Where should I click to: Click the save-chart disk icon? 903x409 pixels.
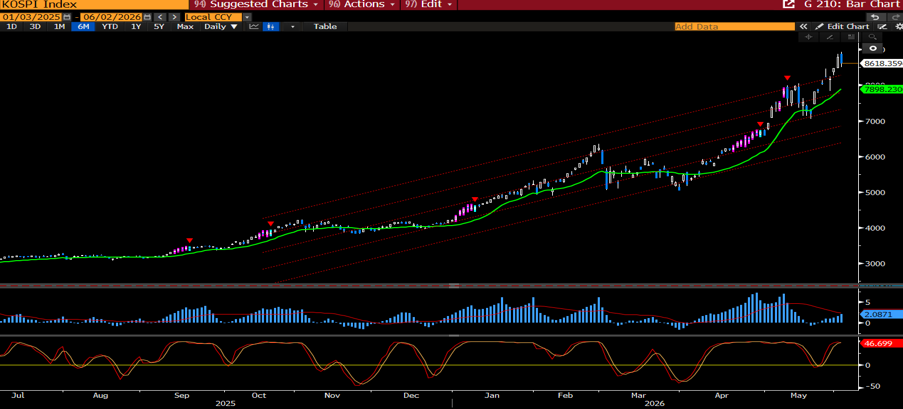851,37
